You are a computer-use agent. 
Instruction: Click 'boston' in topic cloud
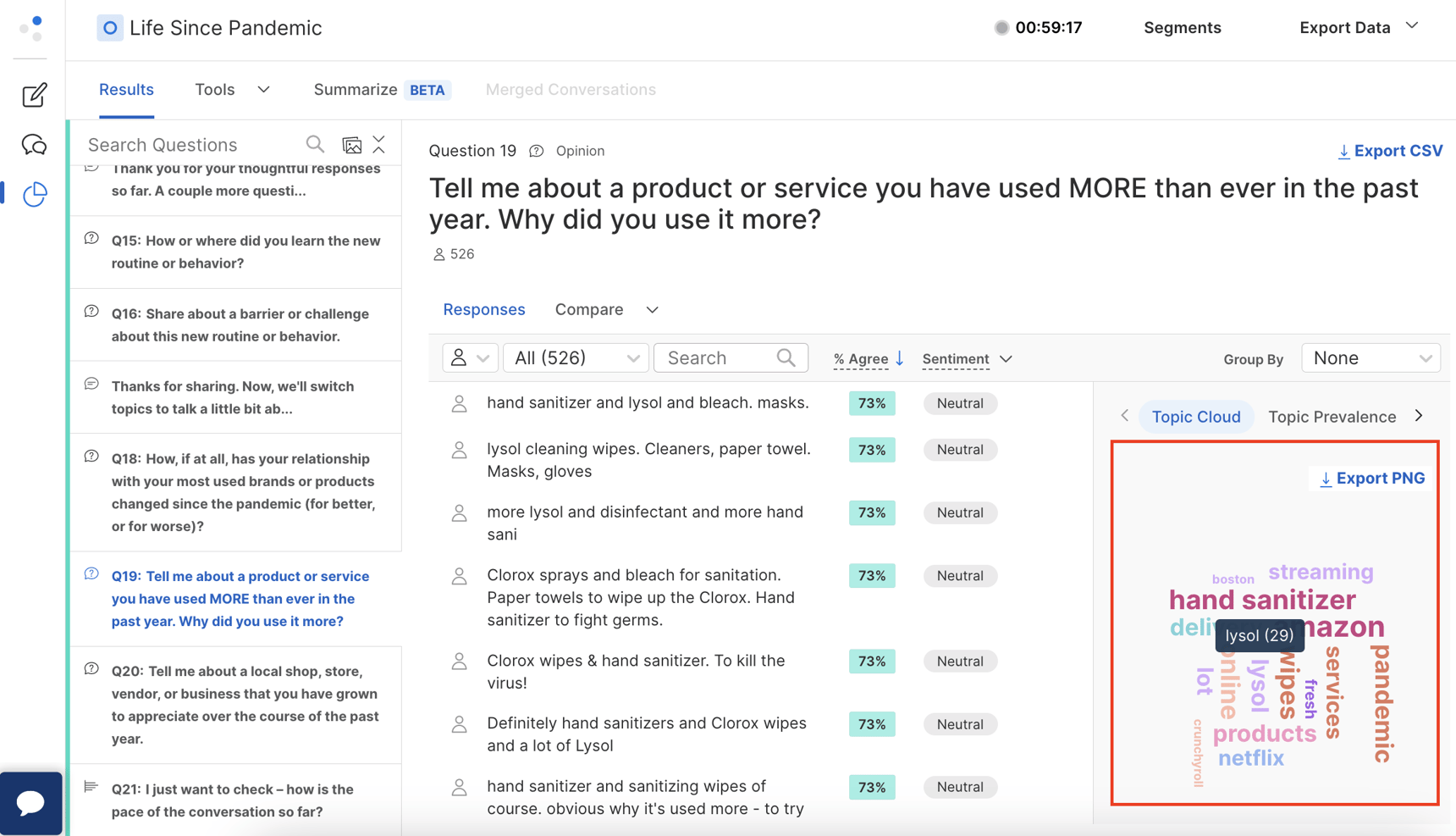1233,579
